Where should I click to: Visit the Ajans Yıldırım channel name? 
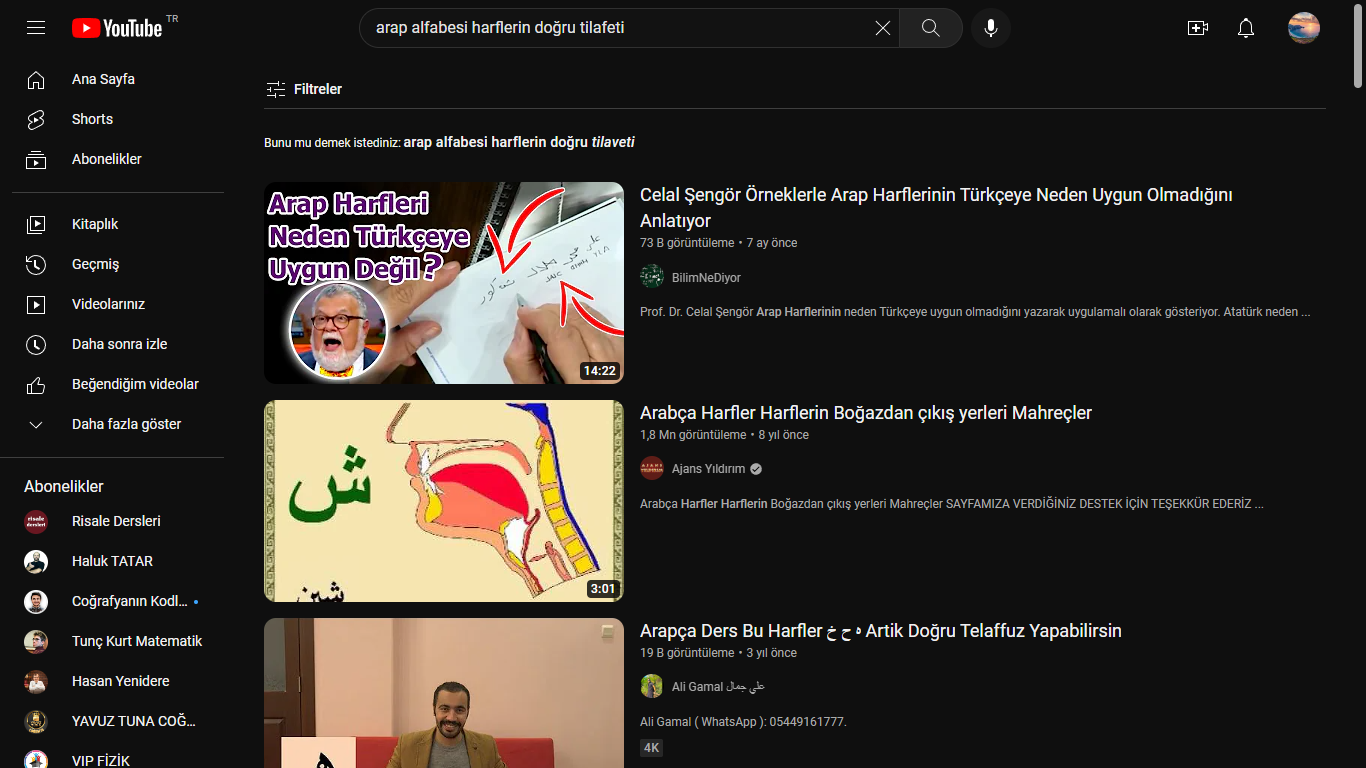(x=708, y=469)
